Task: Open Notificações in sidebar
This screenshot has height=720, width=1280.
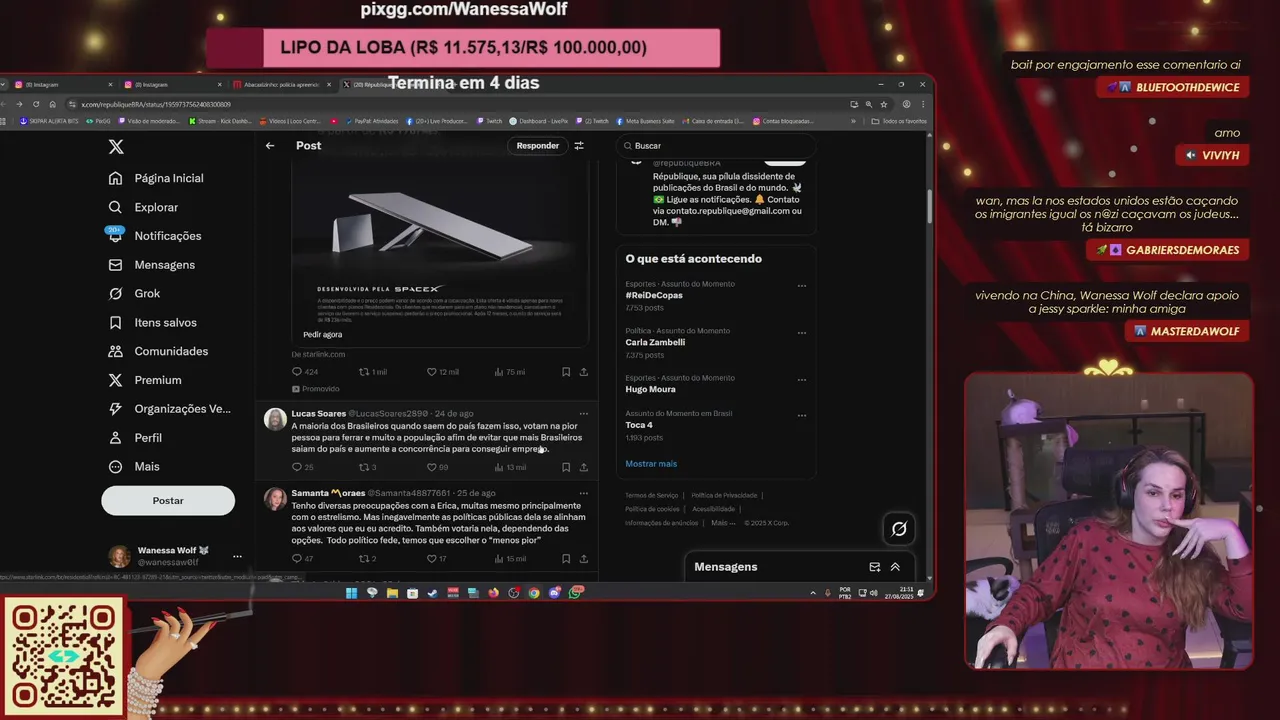Action: (x=155, y=236)
